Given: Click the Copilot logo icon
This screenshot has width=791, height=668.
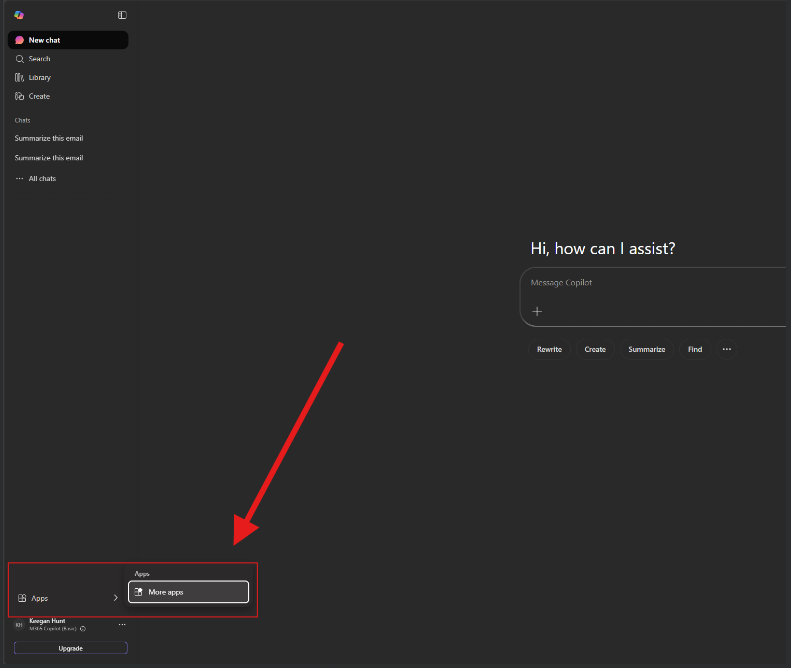Looking at the screenshot, I should pos(19,15).
